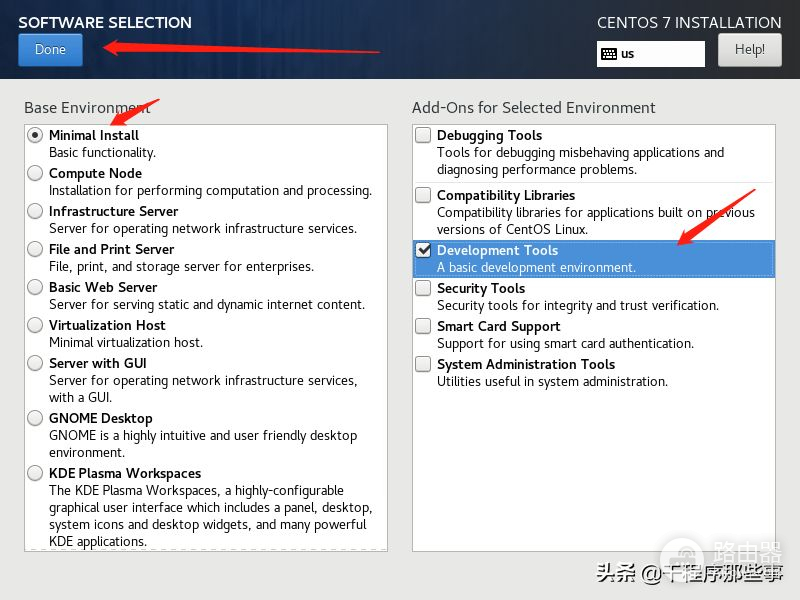Select Infrastructure Server radio option
Screen dimensions: 800x600
click(x=36, y=211)
